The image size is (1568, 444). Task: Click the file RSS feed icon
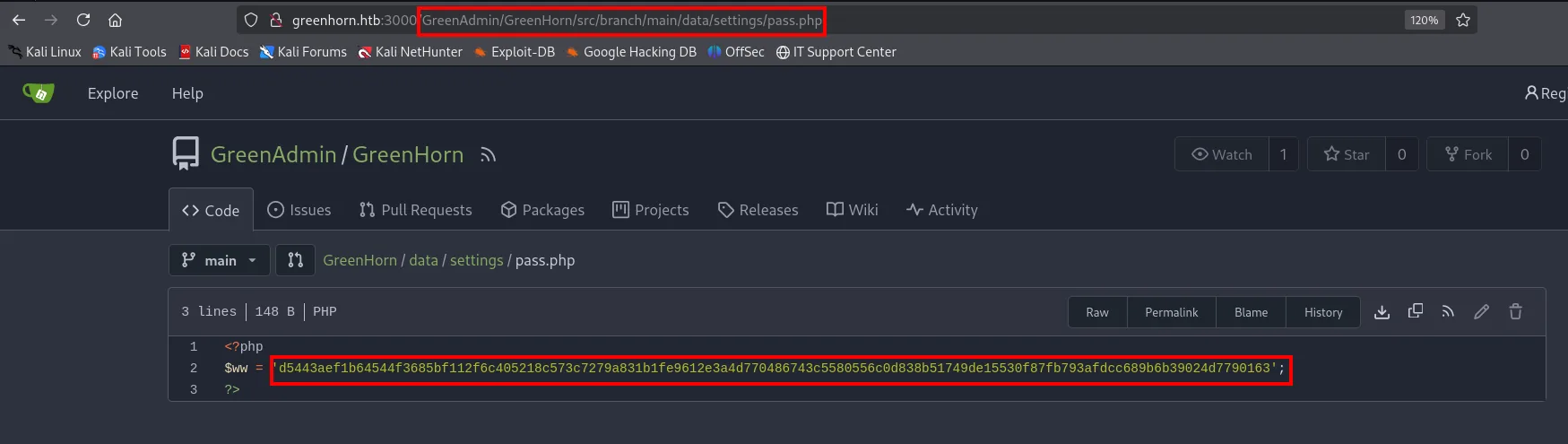coord(1448,311)
